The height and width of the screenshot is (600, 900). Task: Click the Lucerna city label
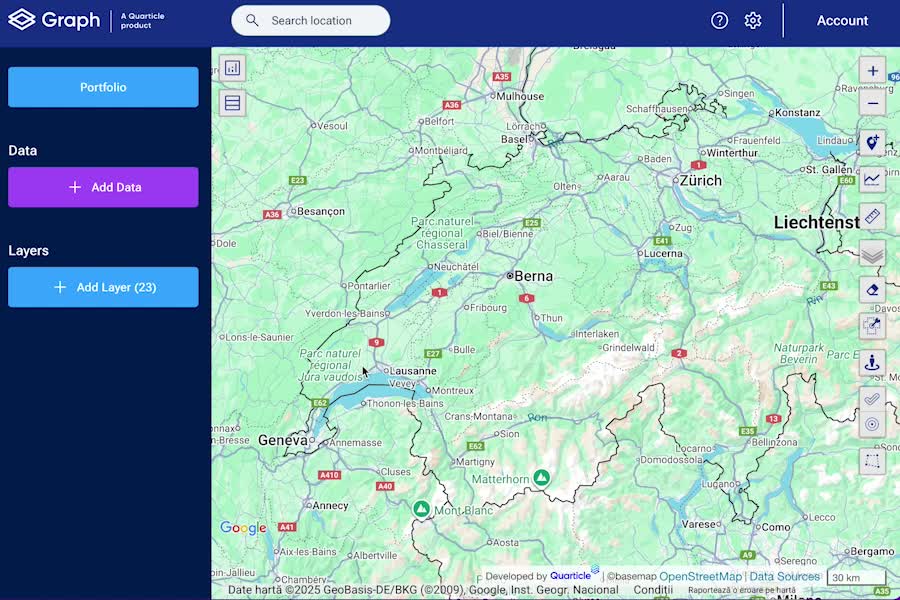664,253
